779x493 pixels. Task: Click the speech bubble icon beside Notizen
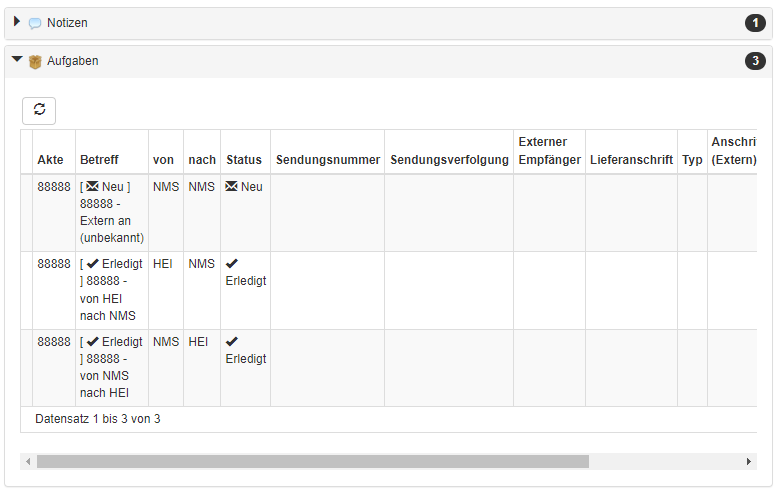35,23
